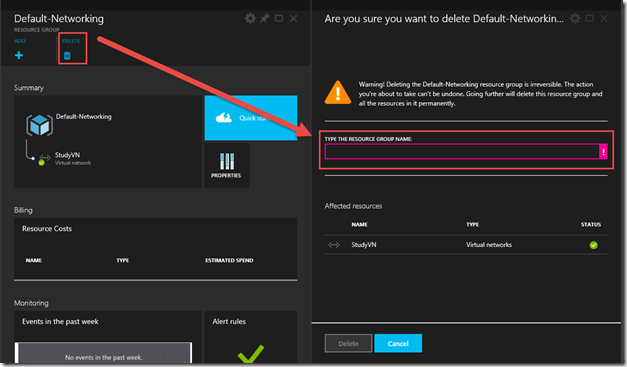Open the Resource Costs tile

point(156,248)
